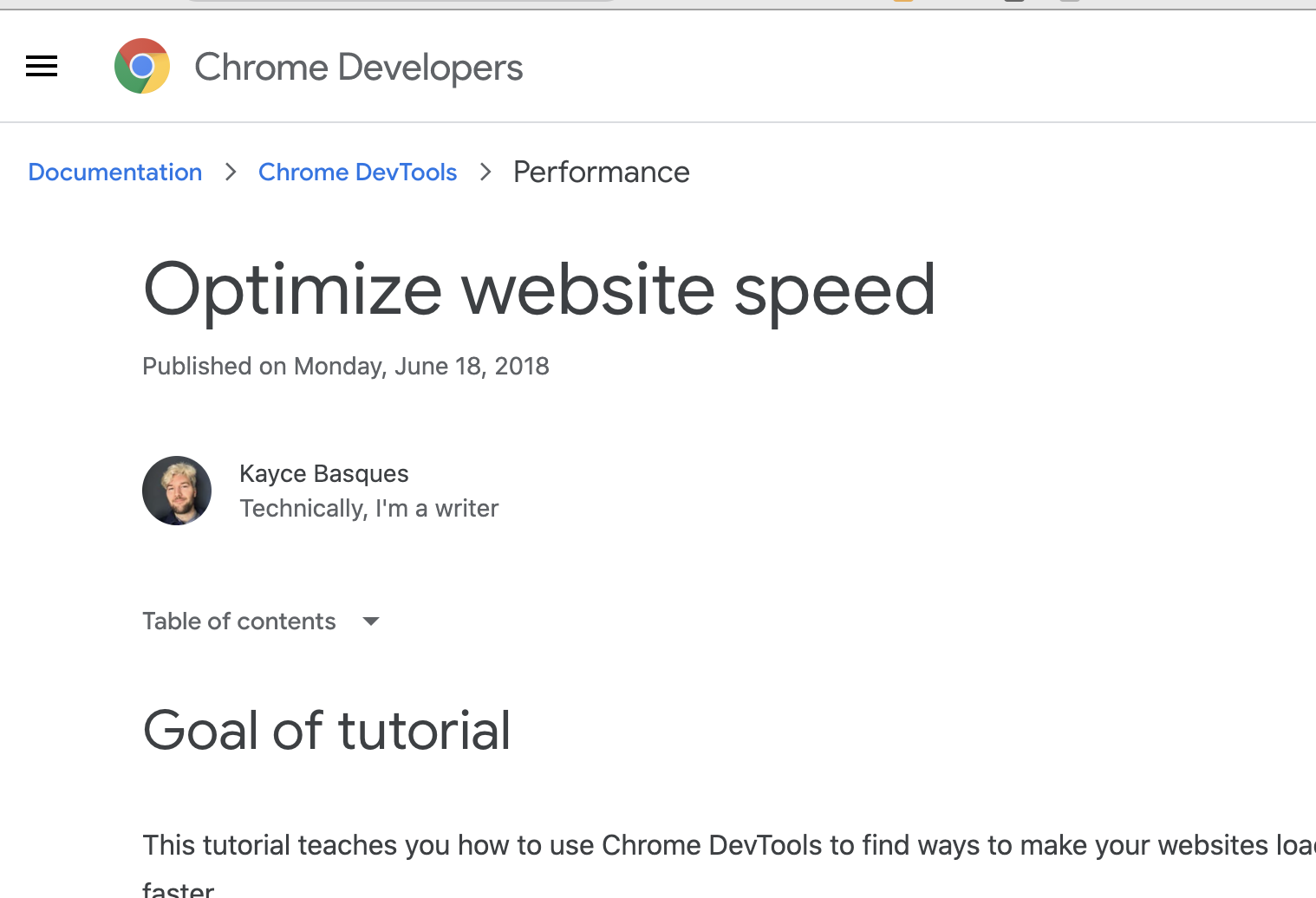The width and height of the screenshot is (1316, 898).
Task: Click the Optimize website speed title
Action: click(538, 290)
